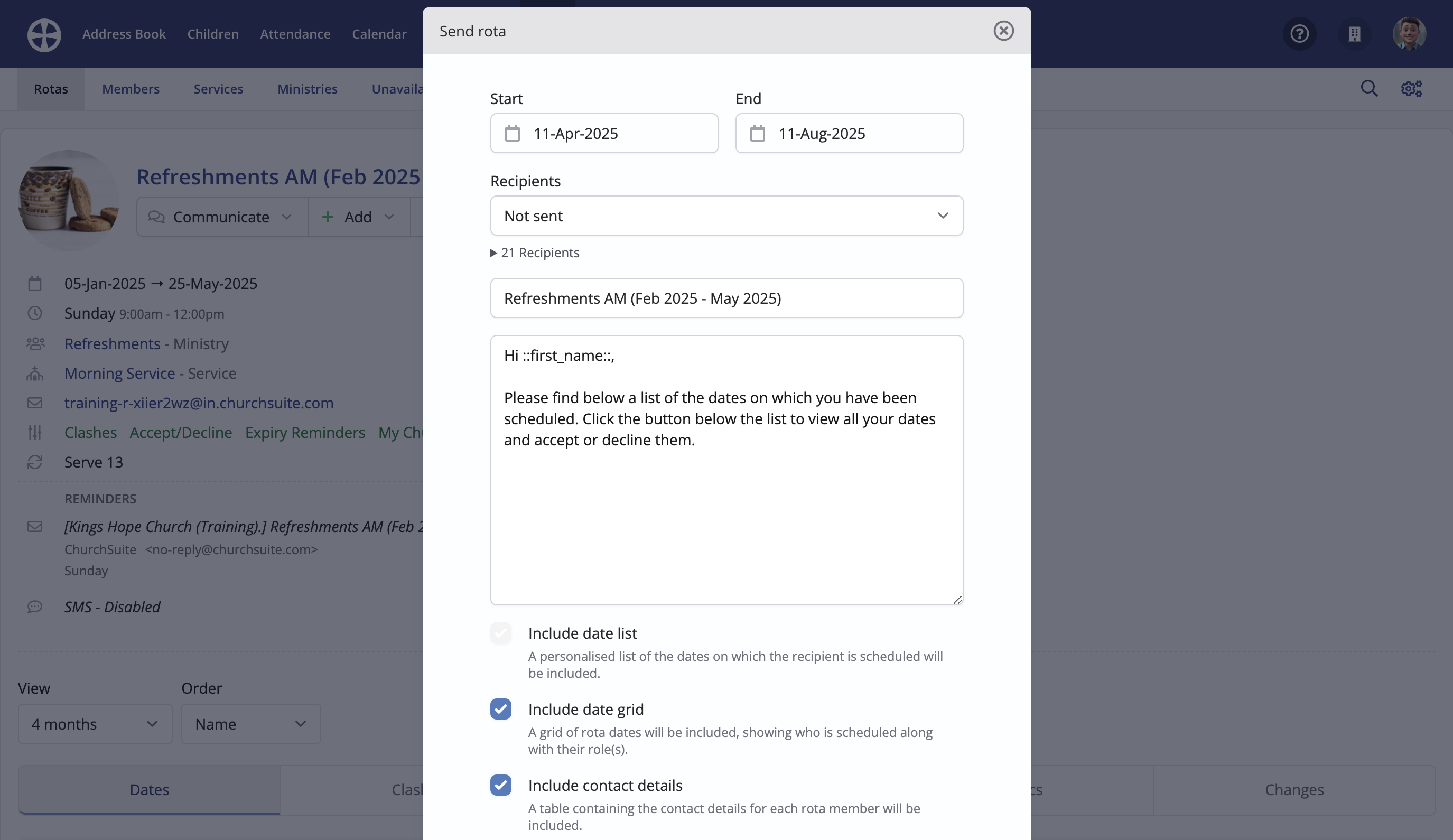
Task: Click the rota coffee and cookies image
Action: (69, 200)
